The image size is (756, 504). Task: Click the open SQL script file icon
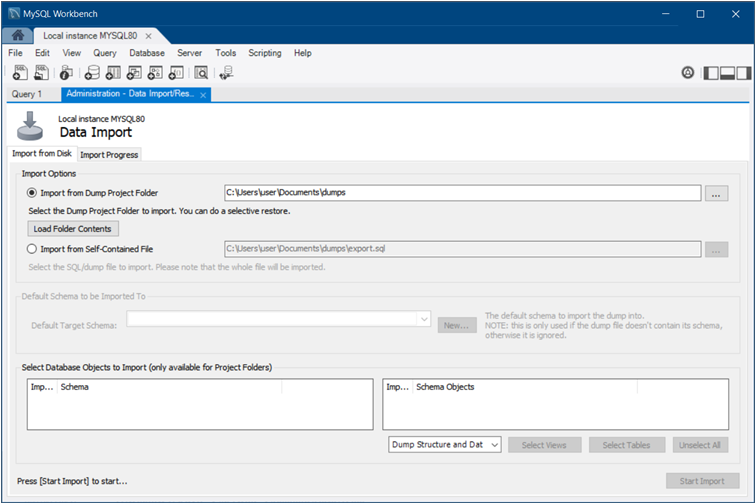[x=41, y=72]
